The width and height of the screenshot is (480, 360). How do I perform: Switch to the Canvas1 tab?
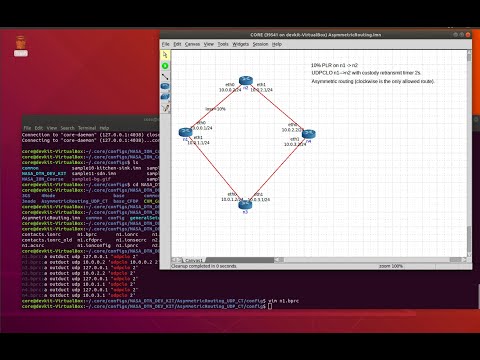(x=193, y=260)
